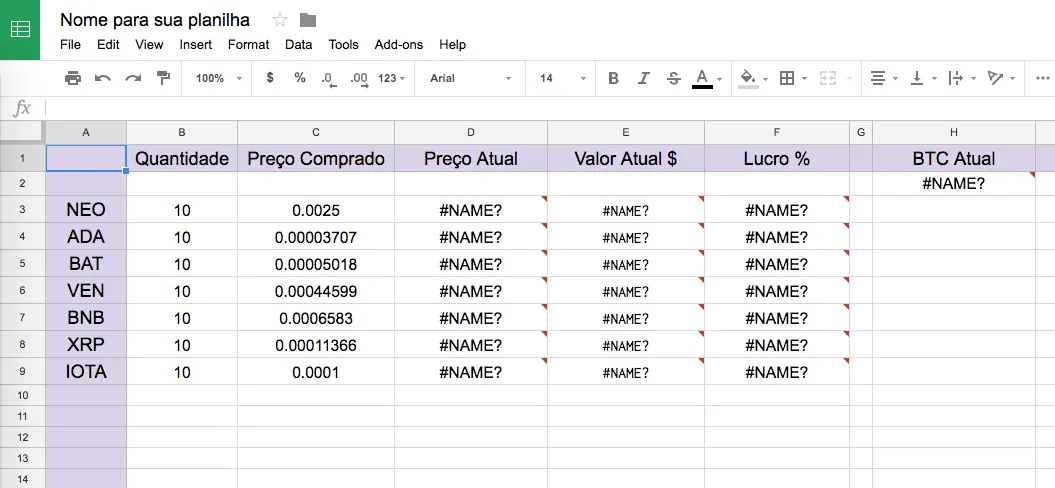Star the spreadsheet document
The image size is (1055, 488).
[x=280, y=20]
